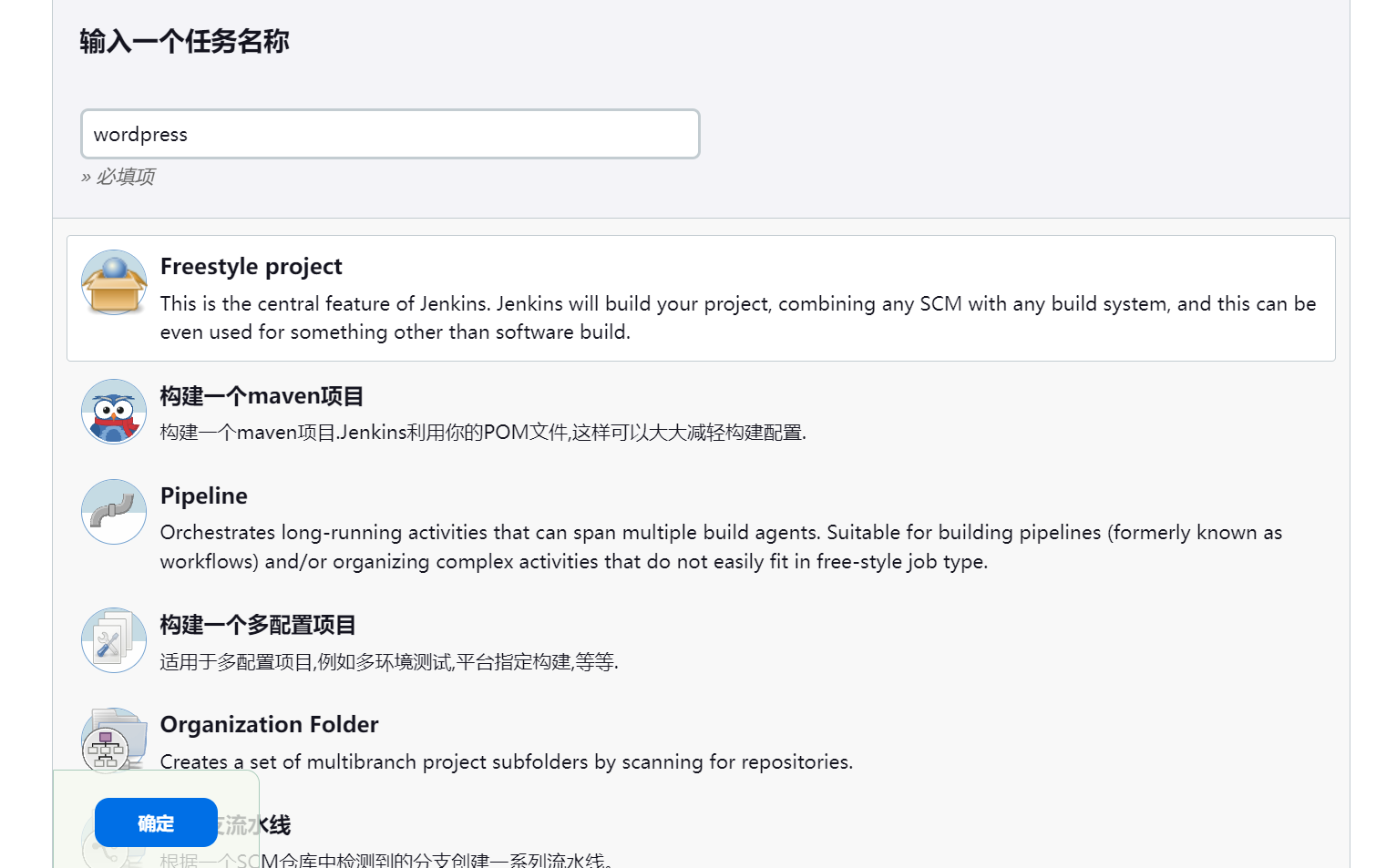Choose the Pipeline title

click(x=204, y=495)
